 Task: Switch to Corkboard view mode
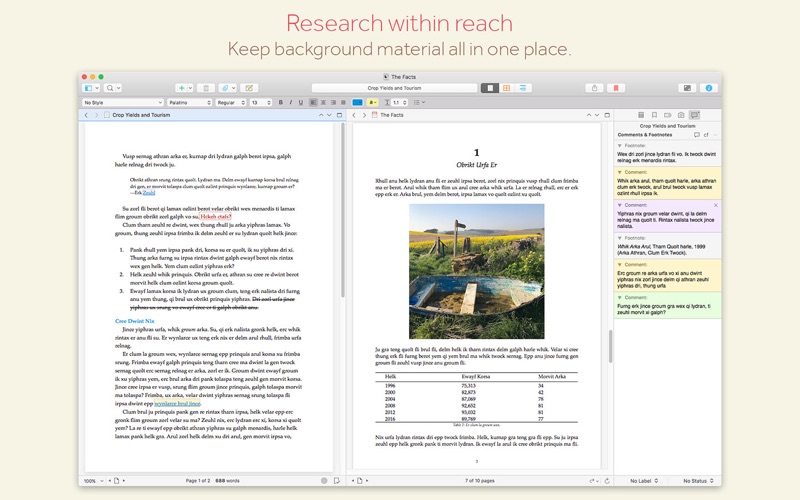point(507,88)
